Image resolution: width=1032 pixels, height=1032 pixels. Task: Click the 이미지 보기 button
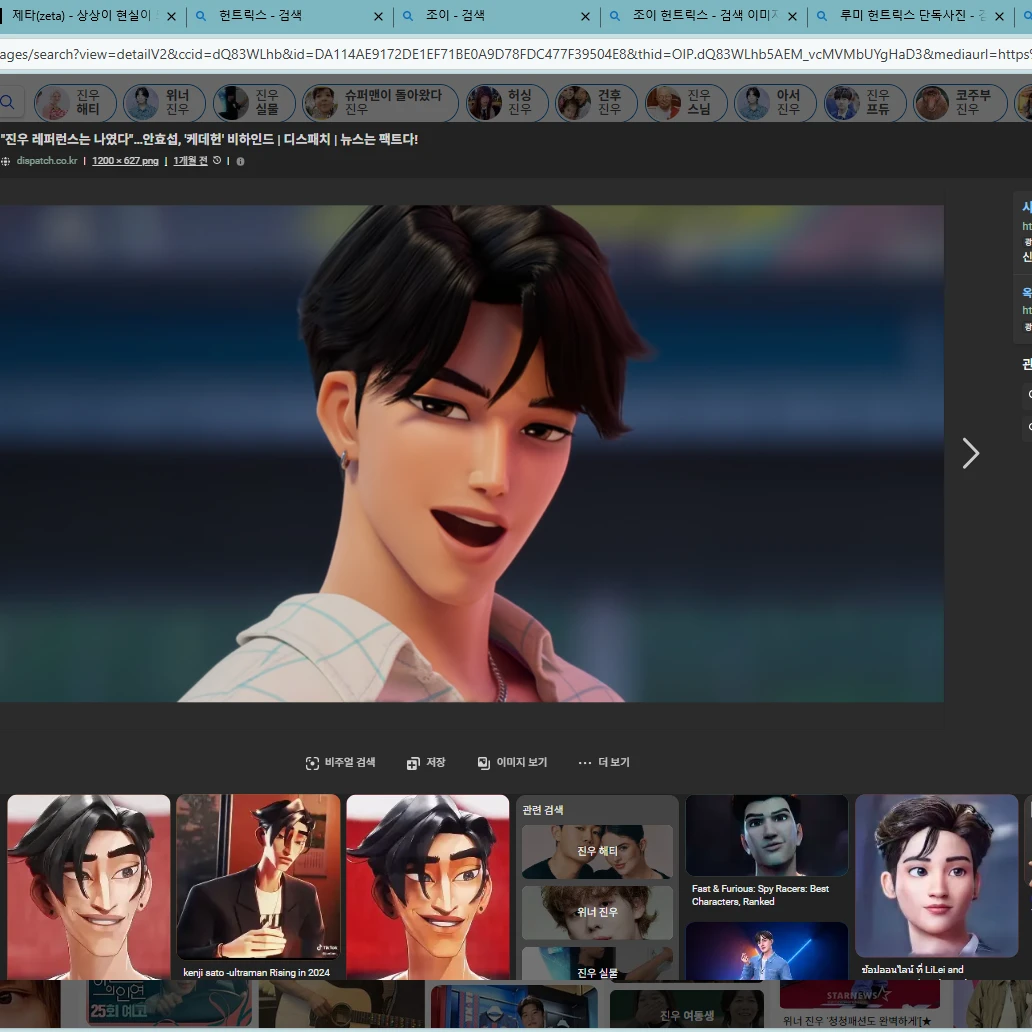pyautogui.click(x=512, y=762)
